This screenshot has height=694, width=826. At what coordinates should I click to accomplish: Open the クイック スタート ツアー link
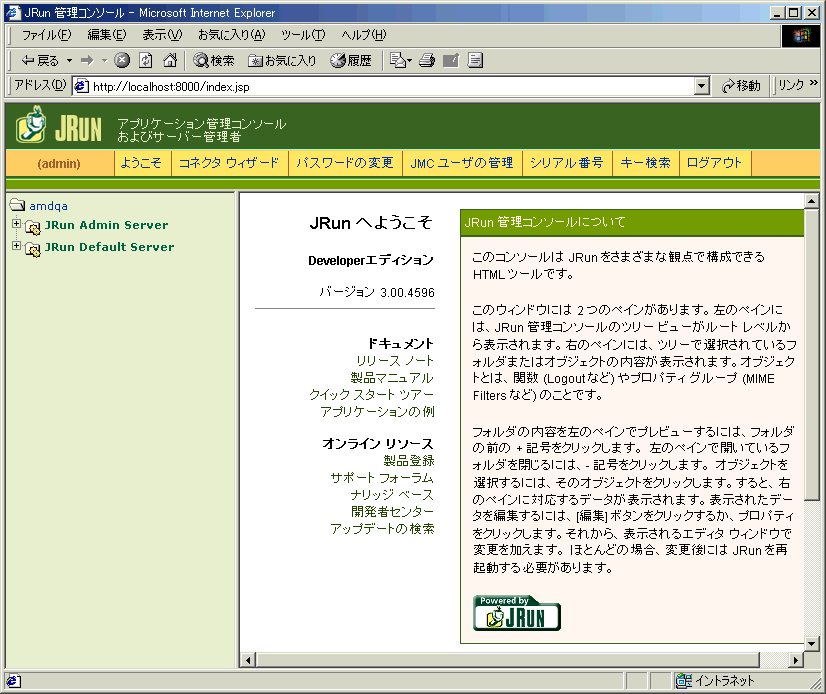[371, 395]
